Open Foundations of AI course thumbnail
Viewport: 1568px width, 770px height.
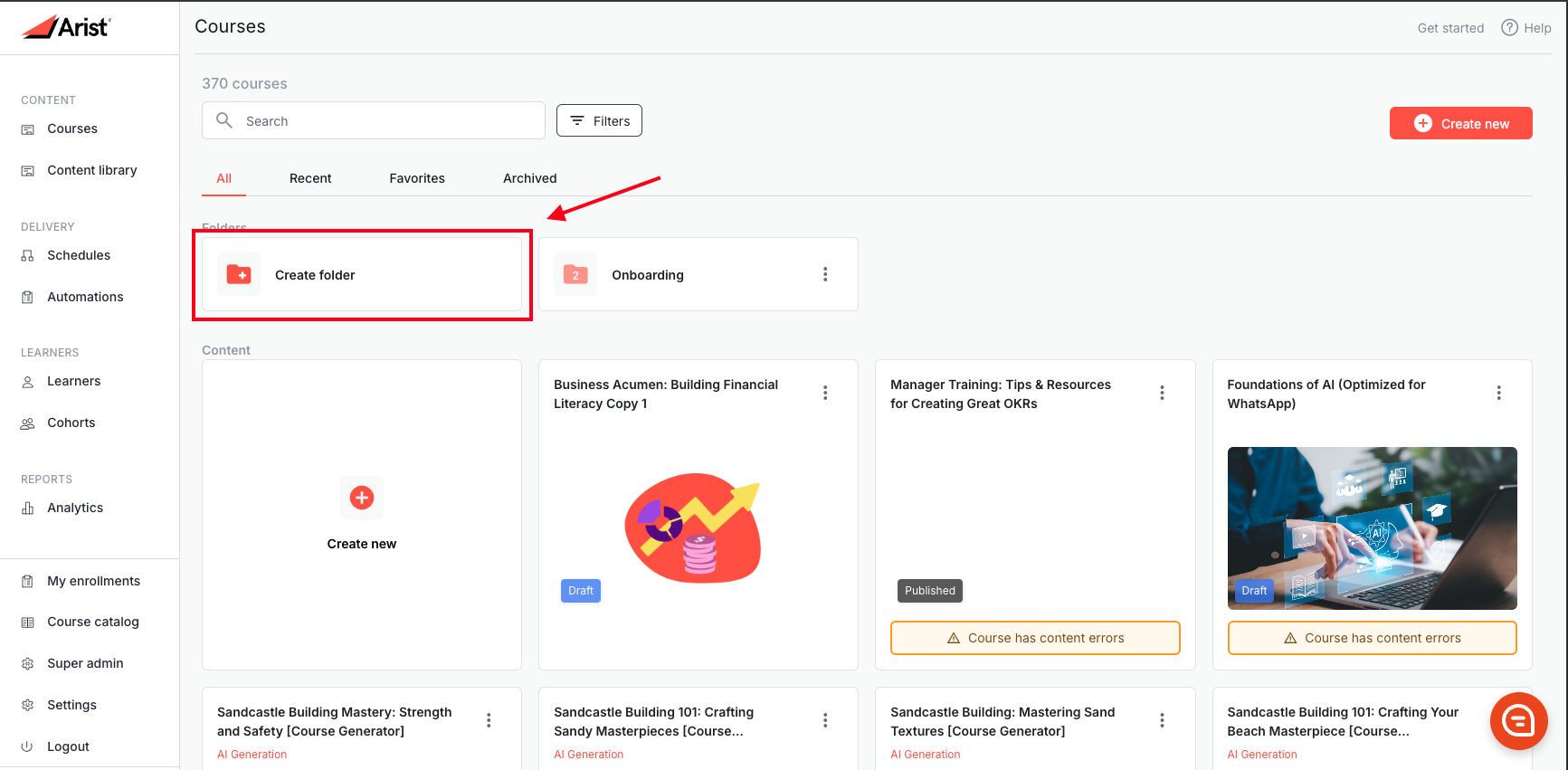[1372, 528]
